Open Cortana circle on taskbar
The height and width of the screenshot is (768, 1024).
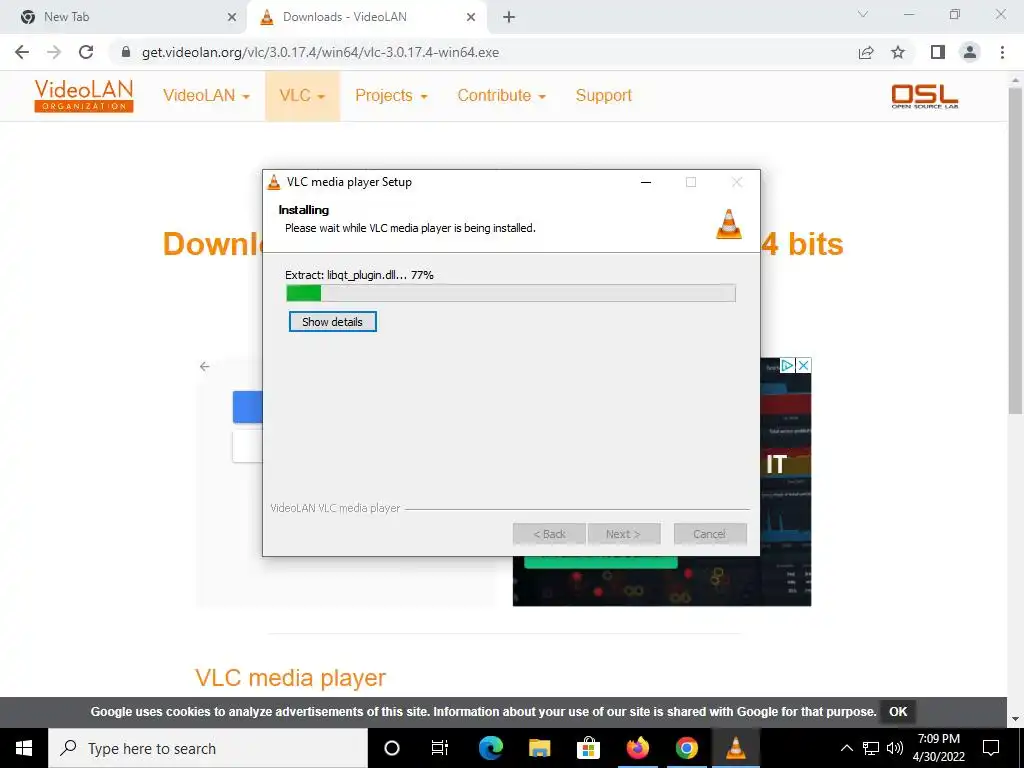pos(392,748)
